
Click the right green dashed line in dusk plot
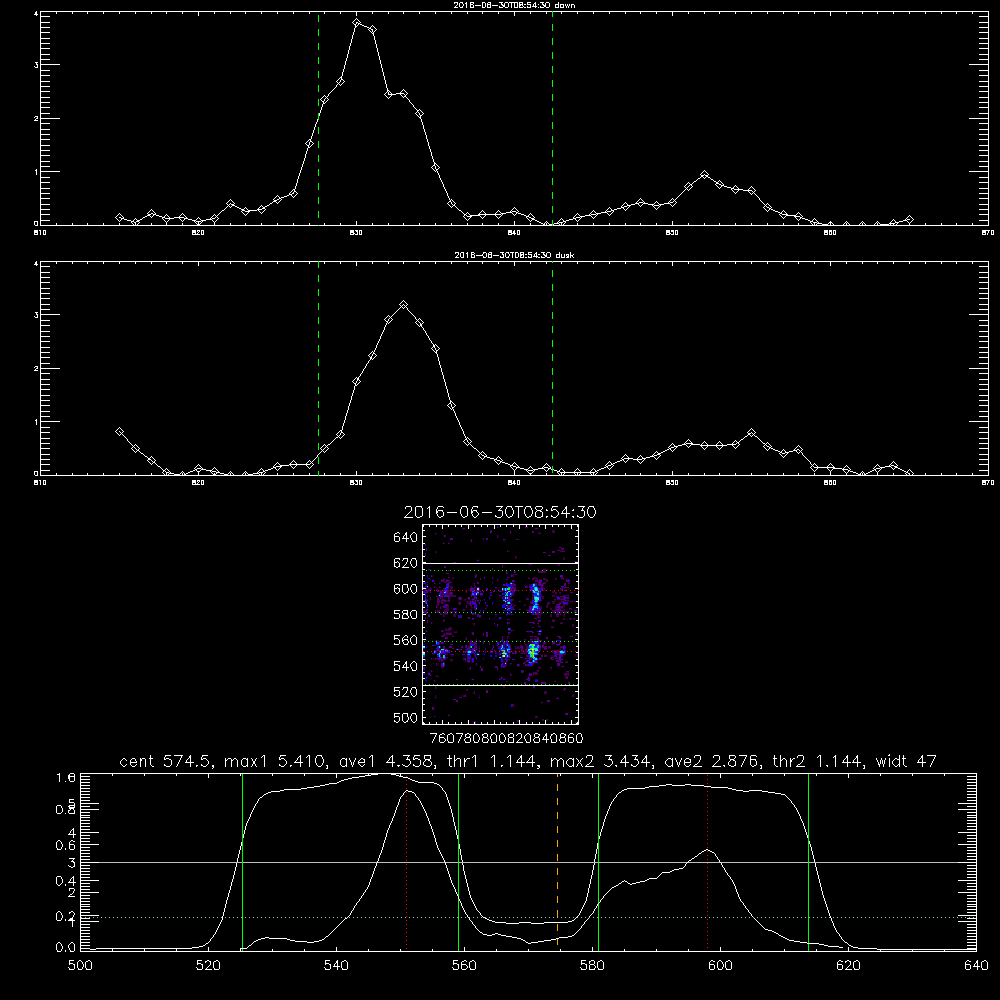552,369
